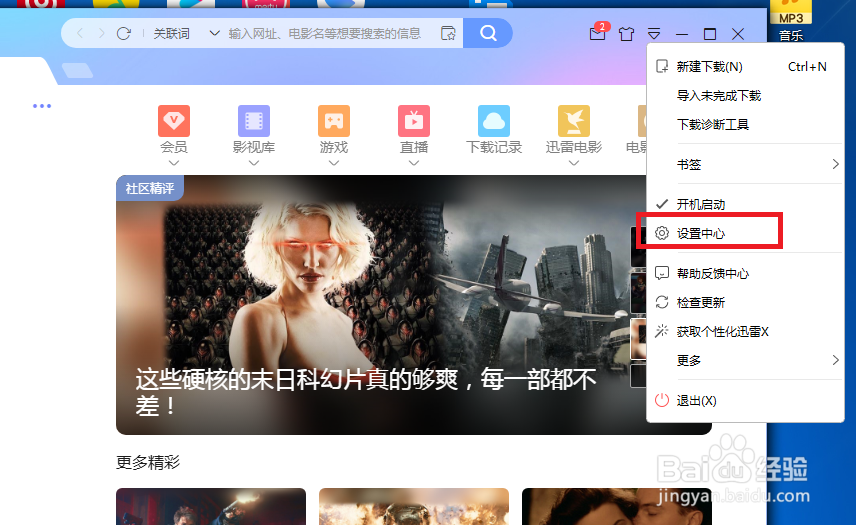The image size is (856, 525).
Task: Expand the 书签 submenu
Action: tap(745, 164)
